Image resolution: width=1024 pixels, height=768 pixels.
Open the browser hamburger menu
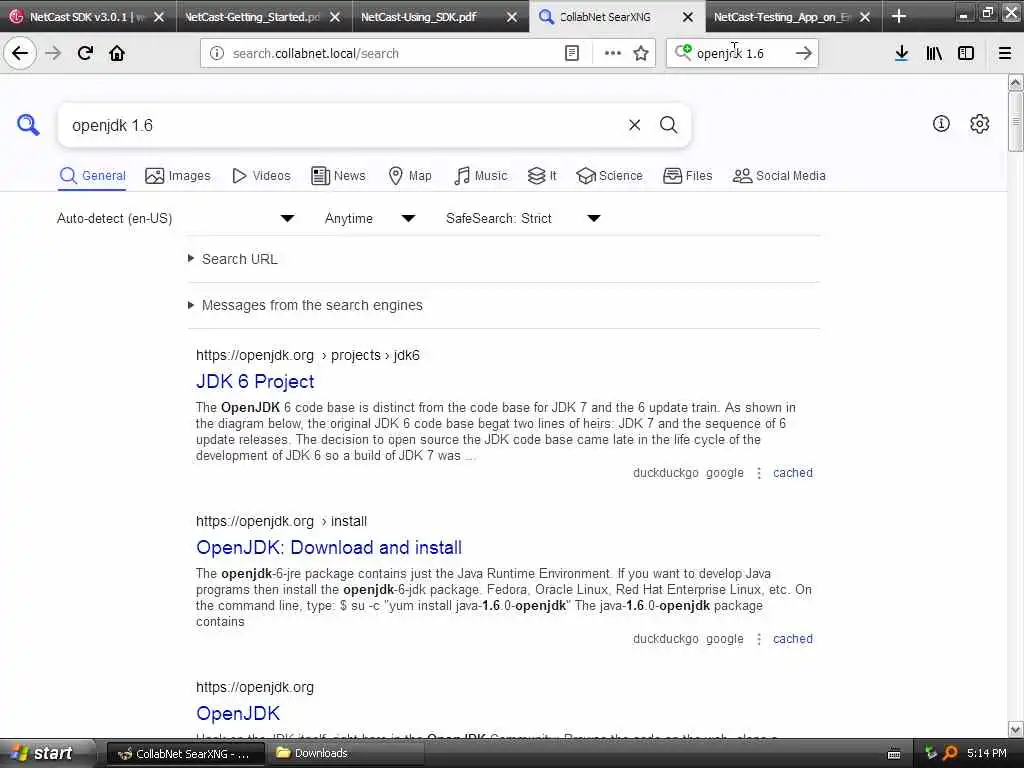(1005, 54)
